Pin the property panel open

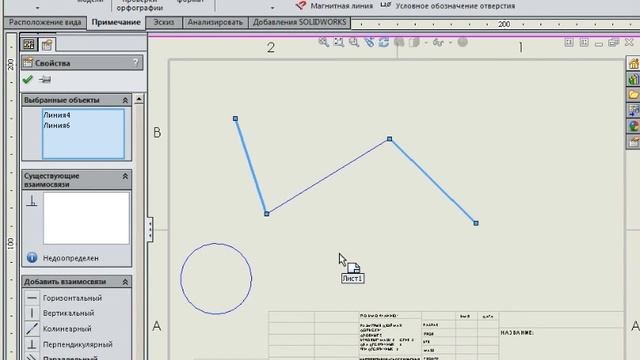(x=44, y=79)
